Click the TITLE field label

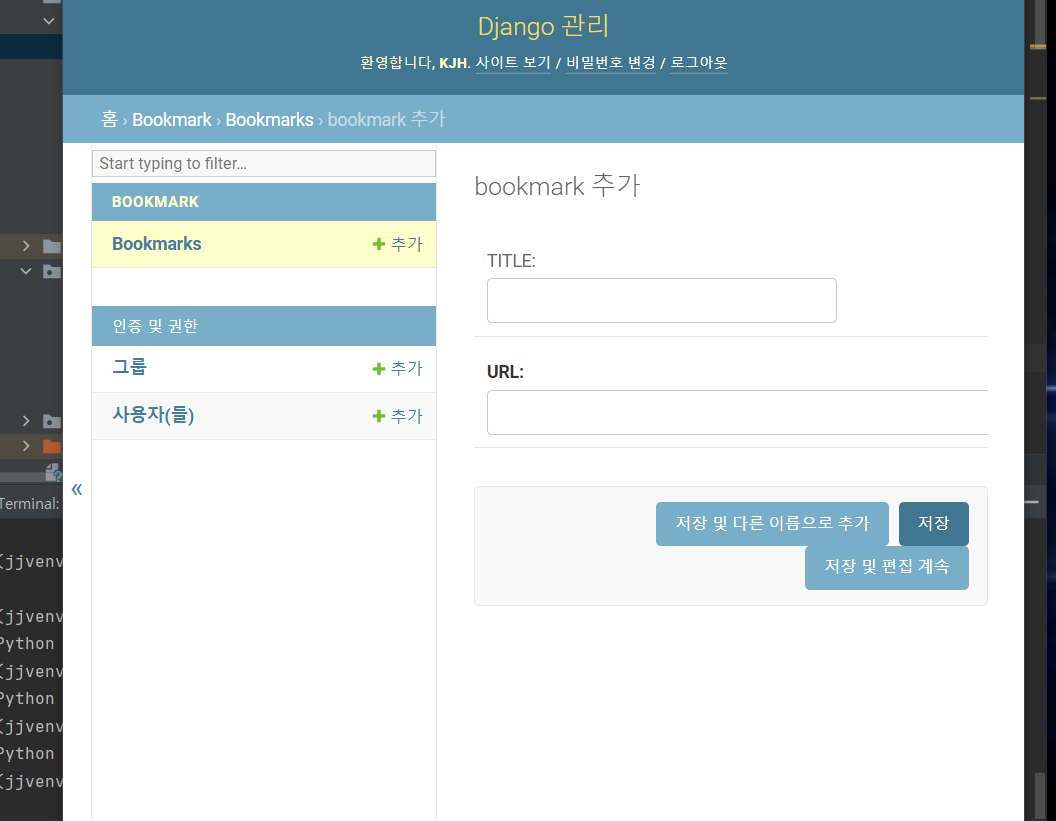(511, 261)
